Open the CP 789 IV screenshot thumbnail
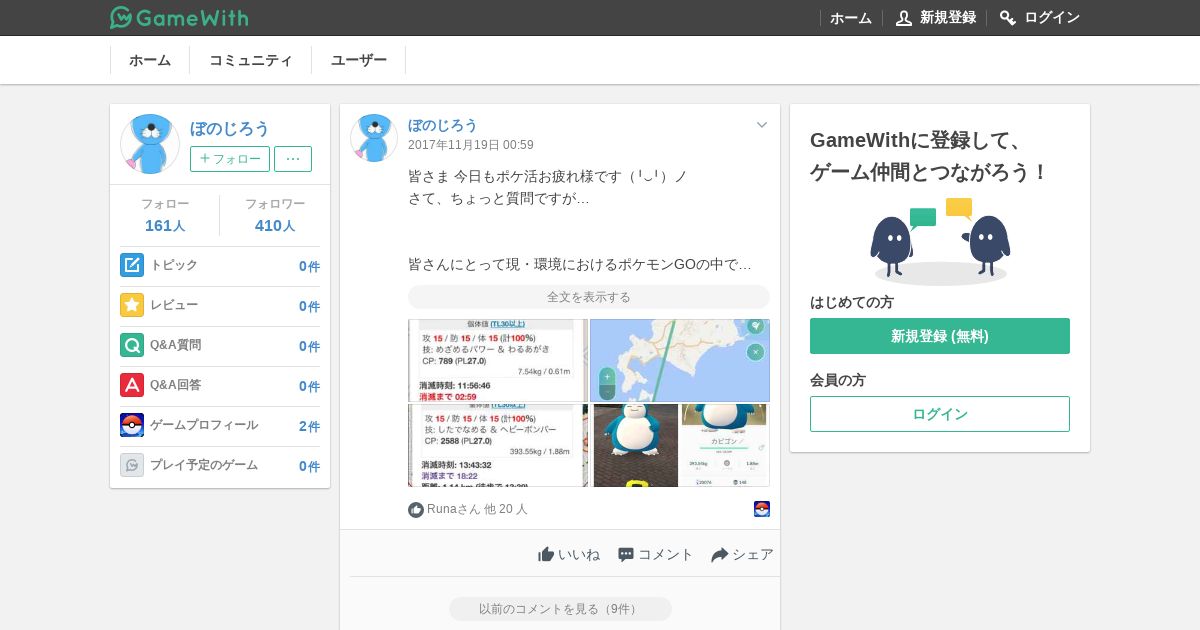Image resolution: width=1200 pixels, height=630 pixels. [498, 360]
